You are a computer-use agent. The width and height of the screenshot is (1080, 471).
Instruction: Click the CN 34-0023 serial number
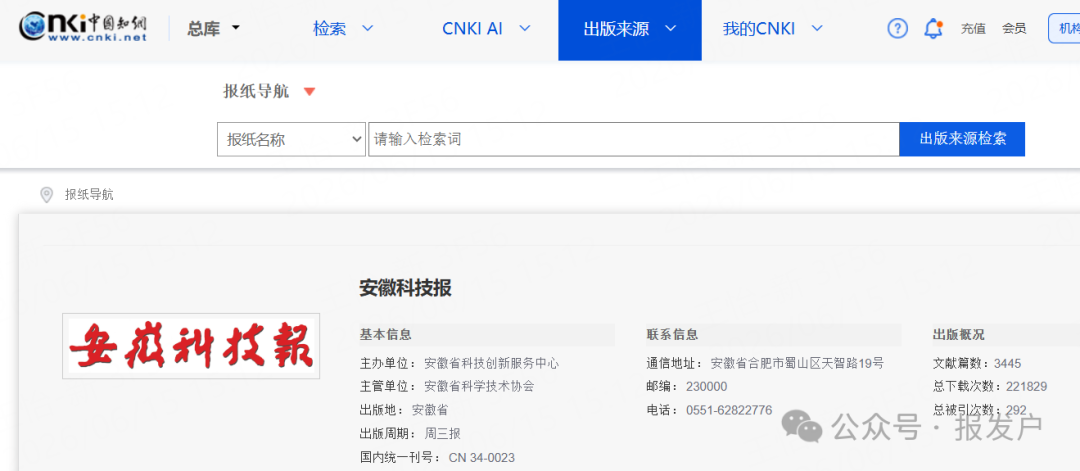(481, 458)
